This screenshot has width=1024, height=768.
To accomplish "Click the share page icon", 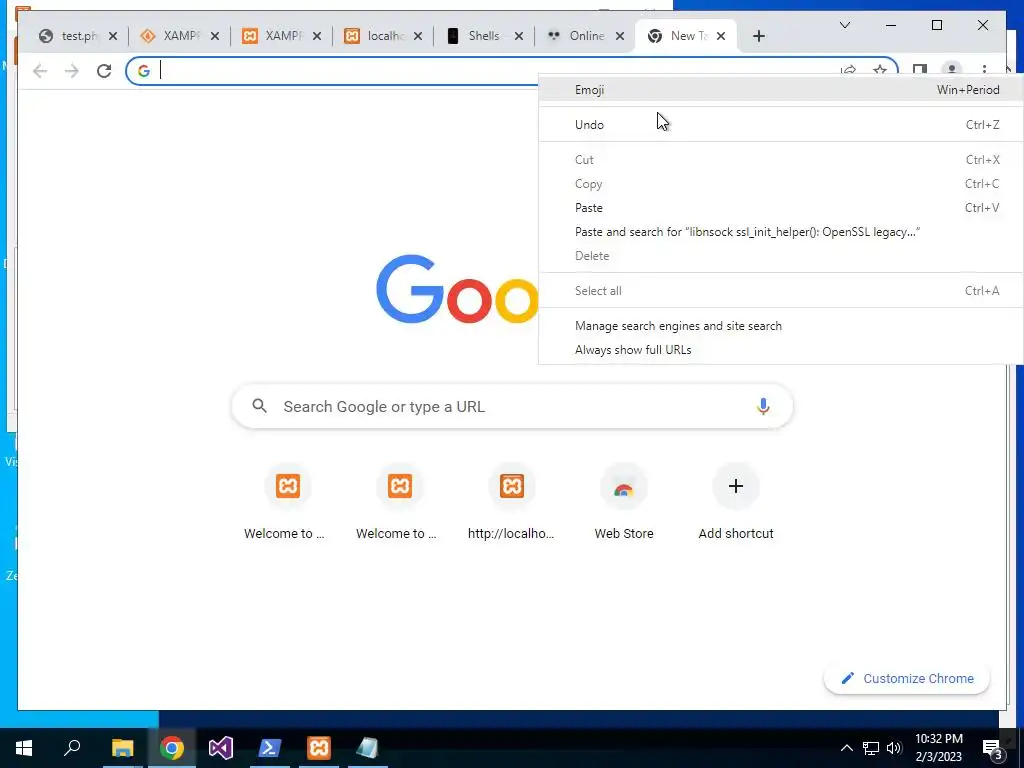I will [x=848, y=69].
